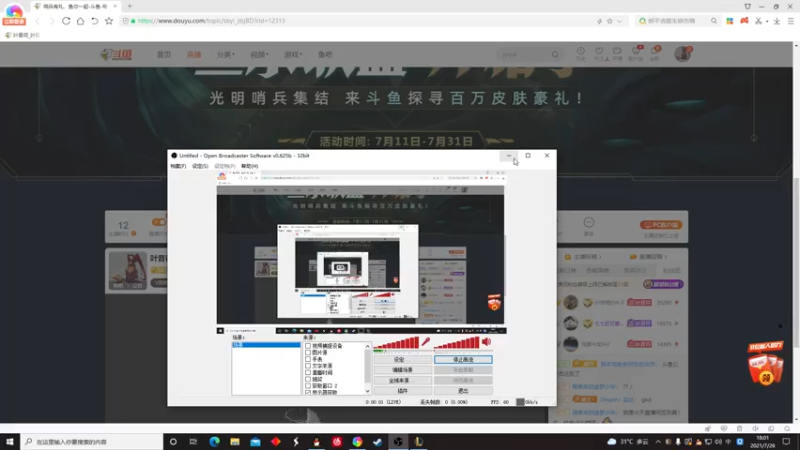Adjust the OBS microphone volume meter
This screenshot has height=450, width=800.
tap(396, 343)
